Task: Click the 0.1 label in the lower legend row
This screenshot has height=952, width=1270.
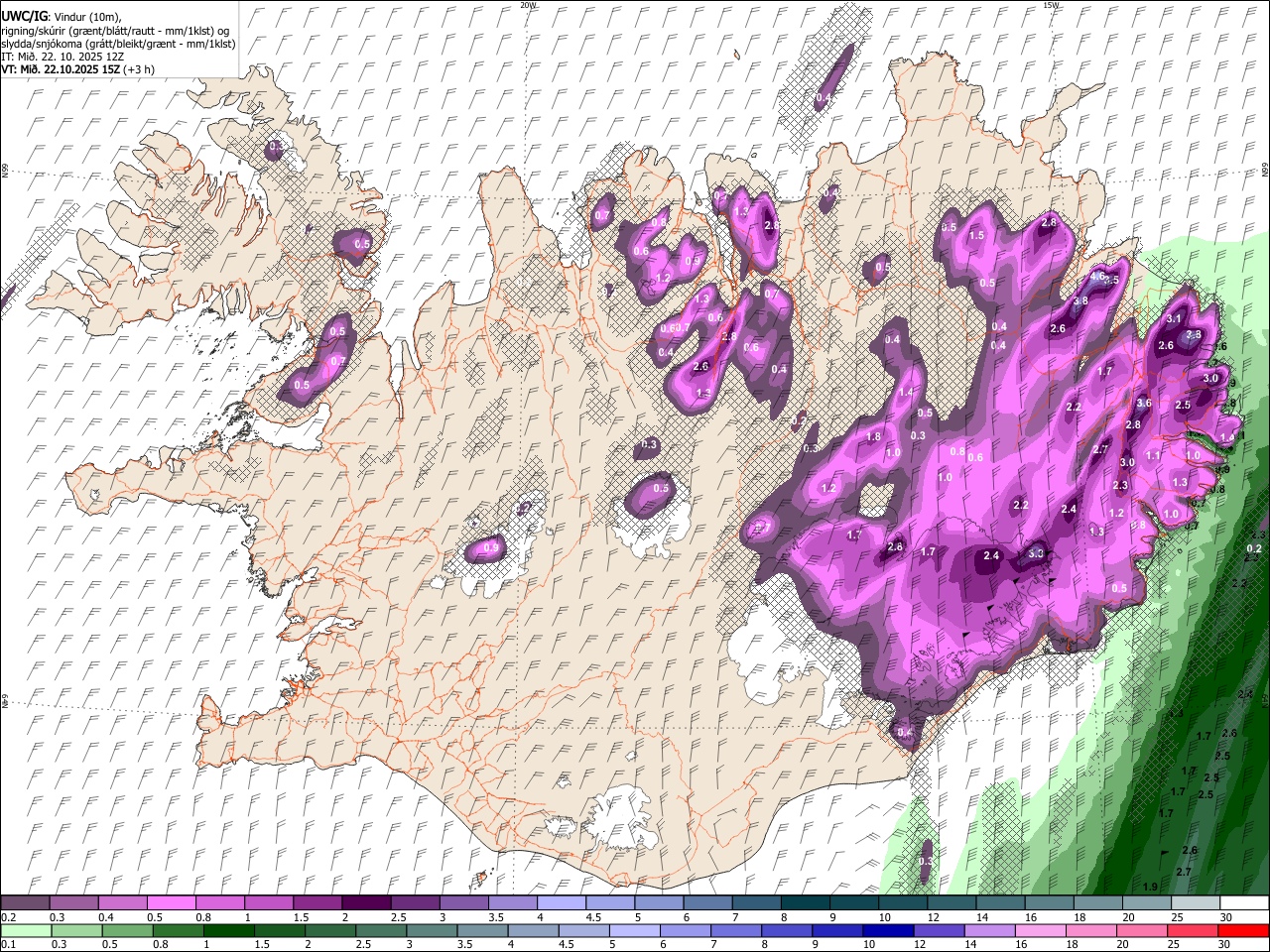Action: pyautogui.click(x=8, y=945)
